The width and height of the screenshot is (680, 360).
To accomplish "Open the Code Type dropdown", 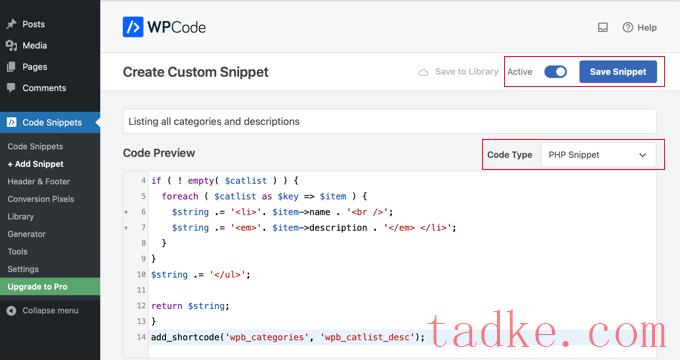I will 598,155.
